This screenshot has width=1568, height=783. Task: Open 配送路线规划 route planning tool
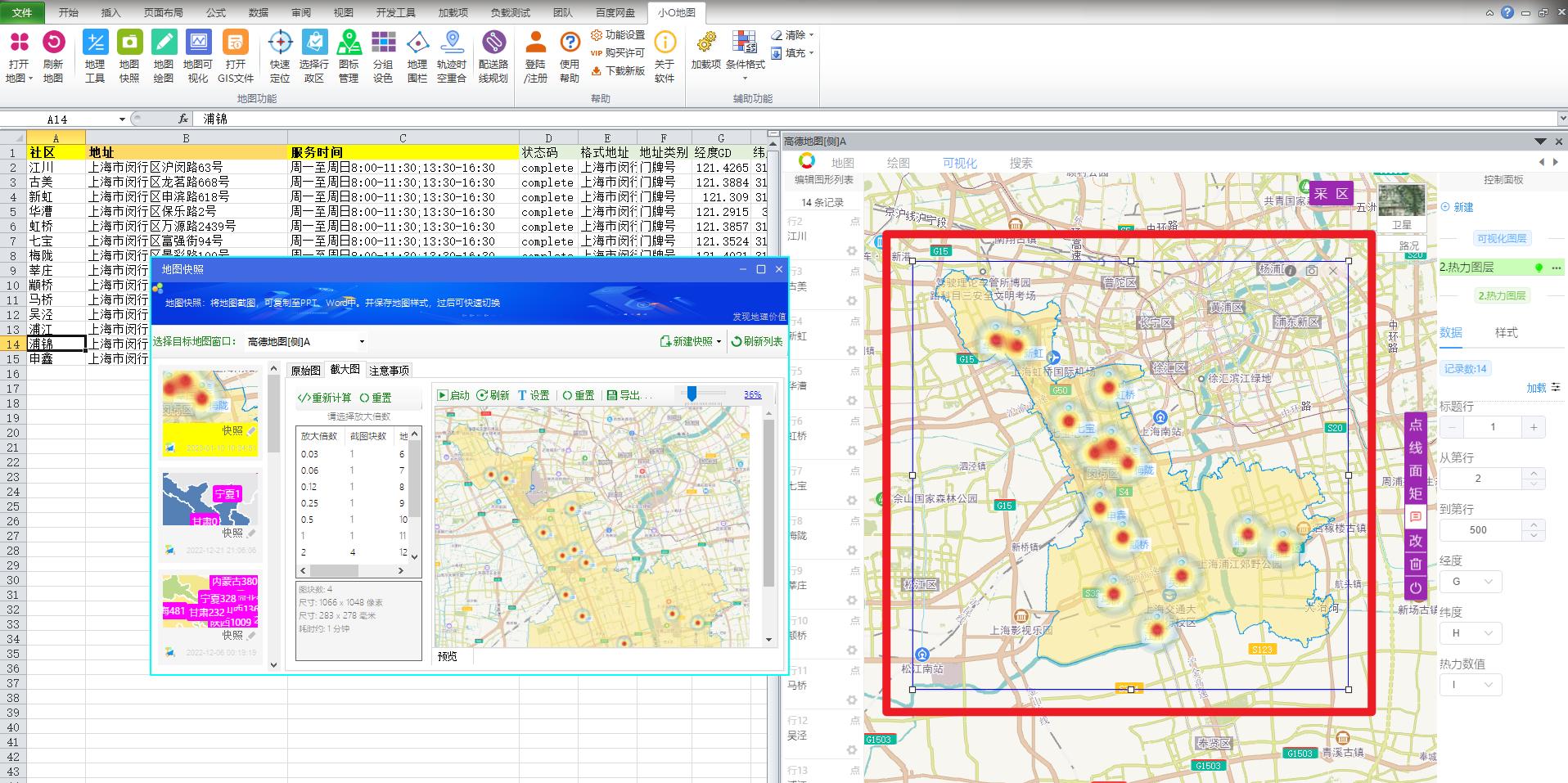(493, 43)
